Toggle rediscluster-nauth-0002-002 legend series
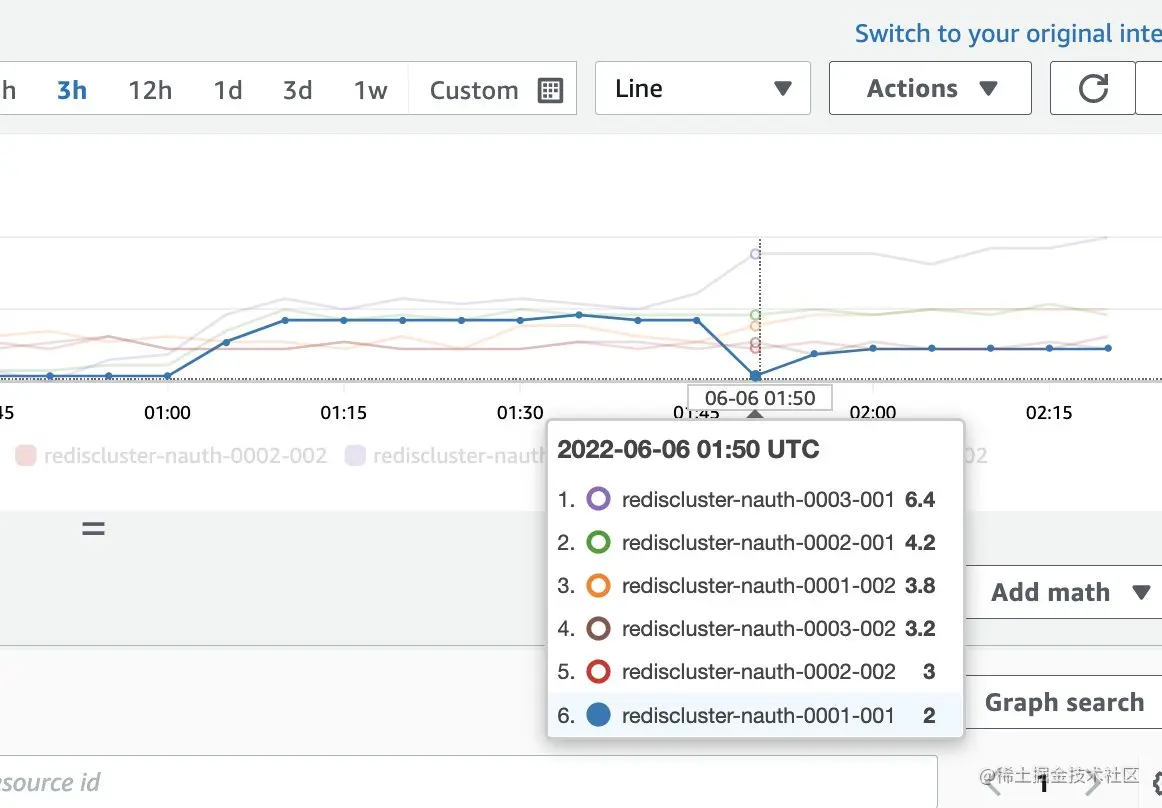 click(172, 456)
